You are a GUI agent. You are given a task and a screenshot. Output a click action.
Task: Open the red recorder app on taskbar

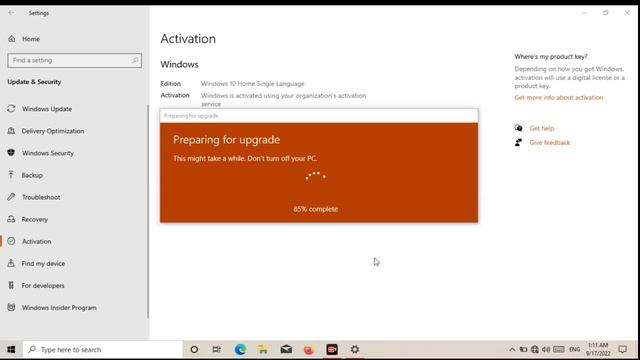coord(332,350)
